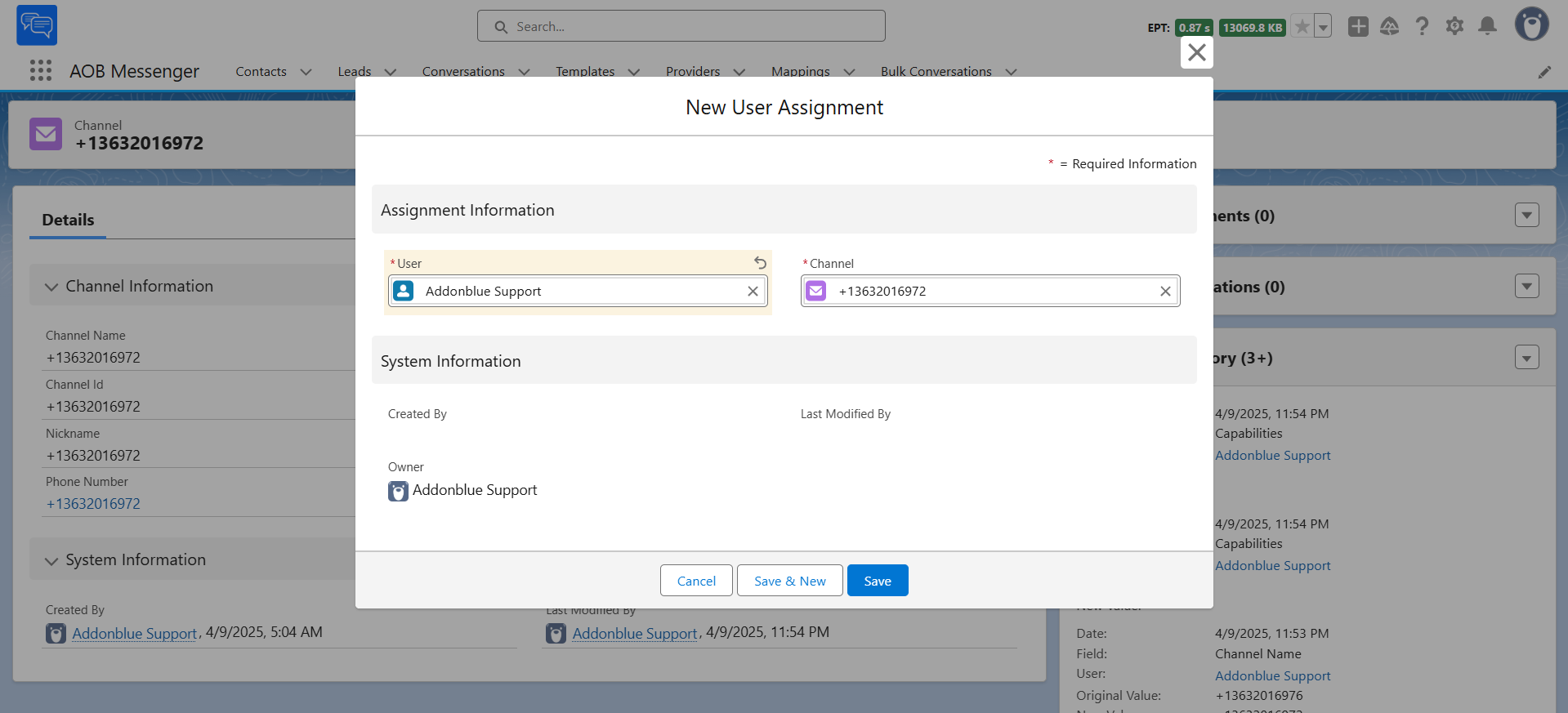Click the global Search field
1568x713 pixels.
click(681, 26)
